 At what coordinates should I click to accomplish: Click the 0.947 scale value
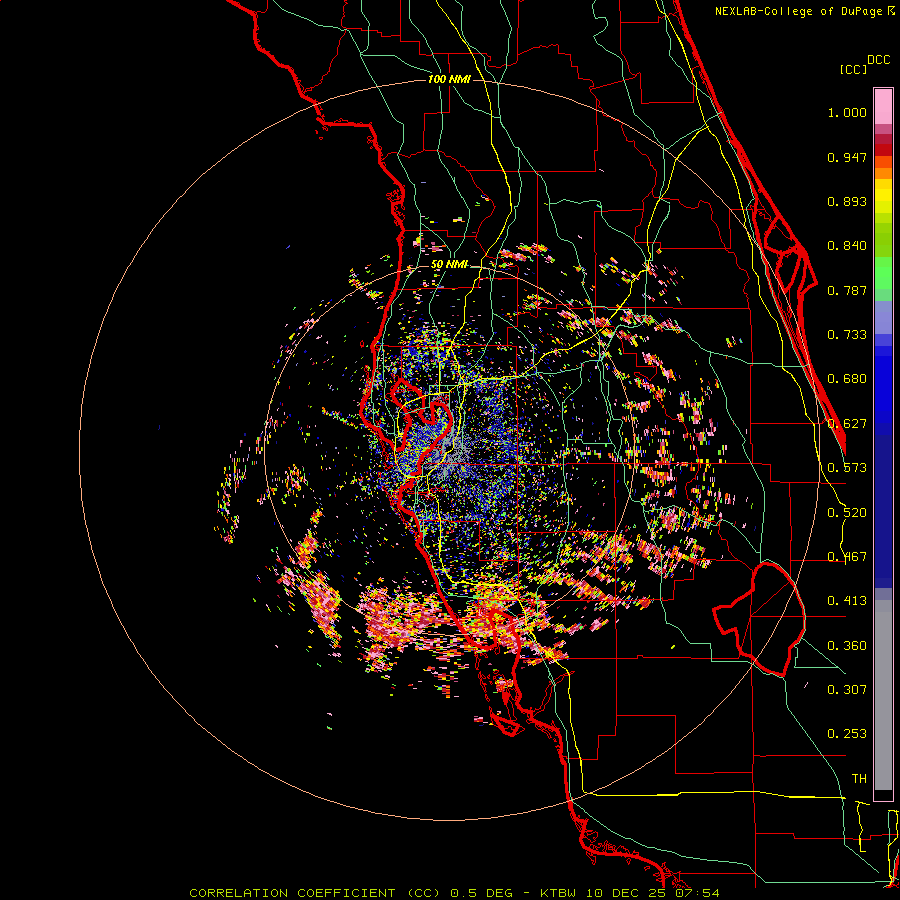847,157
